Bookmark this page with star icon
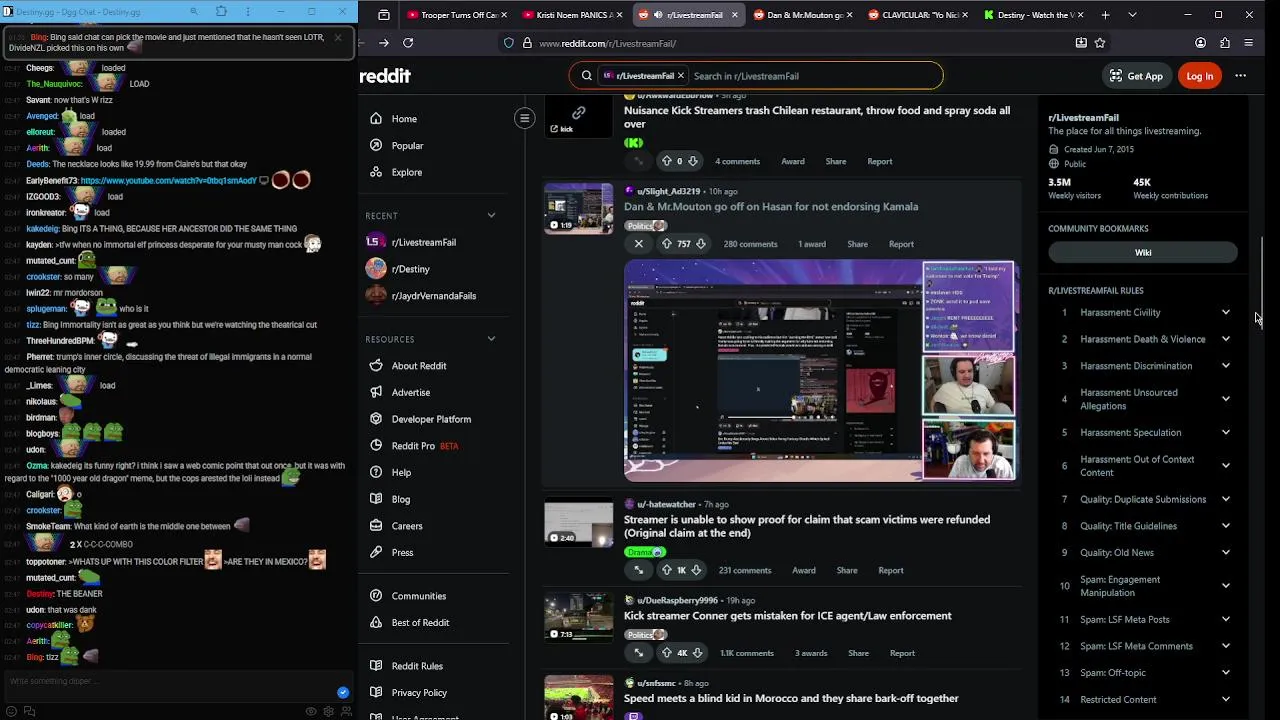Viewport: 1280px width, 720px height. point(1100,43)
